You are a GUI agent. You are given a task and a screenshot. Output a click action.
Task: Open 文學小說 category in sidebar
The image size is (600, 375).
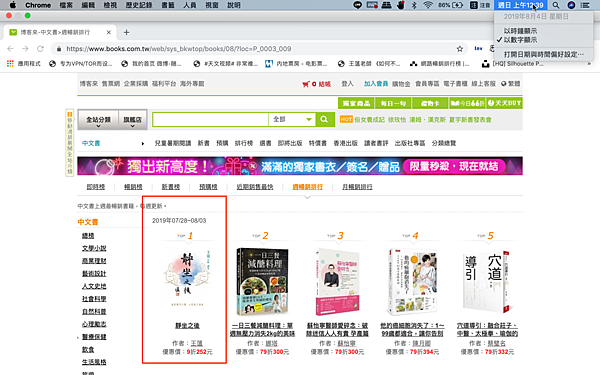(x=94, y=248)
